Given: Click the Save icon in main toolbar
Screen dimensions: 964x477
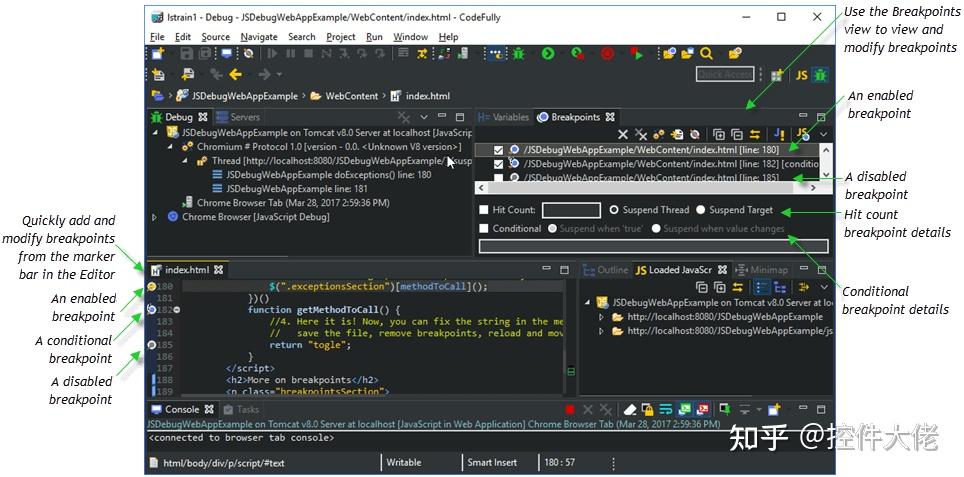Looking at the screenshot, I should pyautogui.click(x=187, y=54).
